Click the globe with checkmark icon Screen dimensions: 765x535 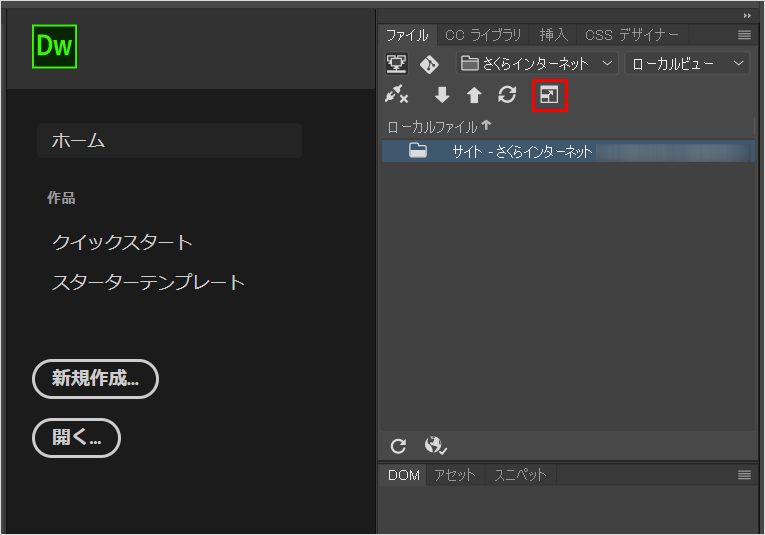[435, 446]
